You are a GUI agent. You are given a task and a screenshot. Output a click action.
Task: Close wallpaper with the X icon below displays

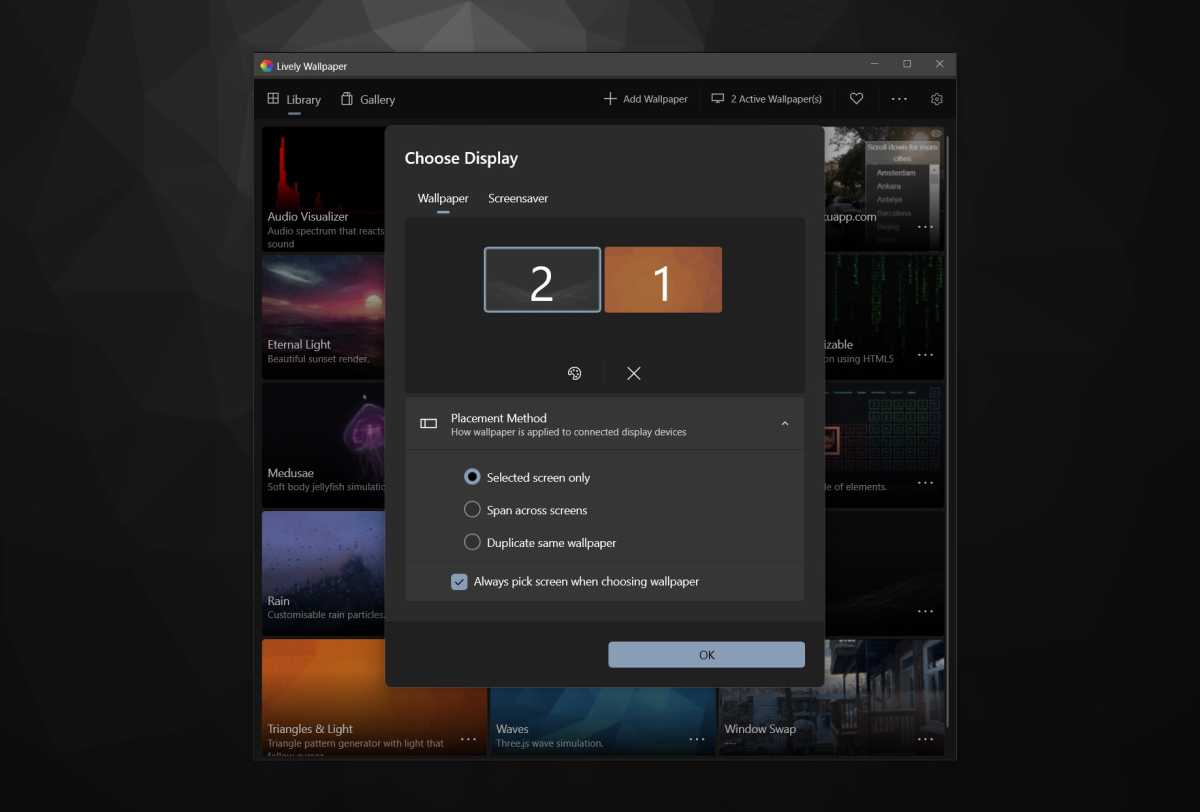[634, 373]
